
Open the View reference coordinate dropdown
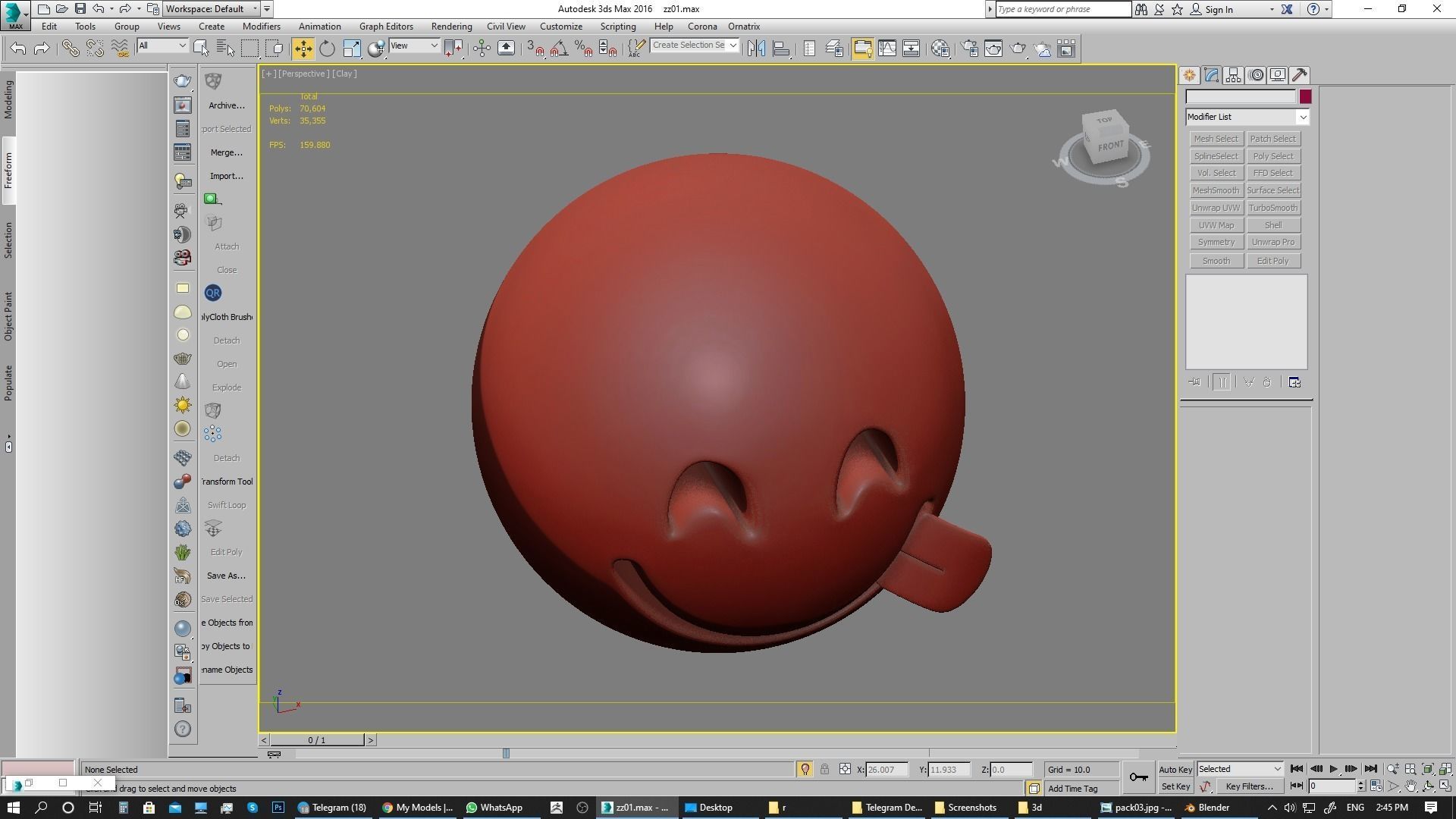(414, 45)
